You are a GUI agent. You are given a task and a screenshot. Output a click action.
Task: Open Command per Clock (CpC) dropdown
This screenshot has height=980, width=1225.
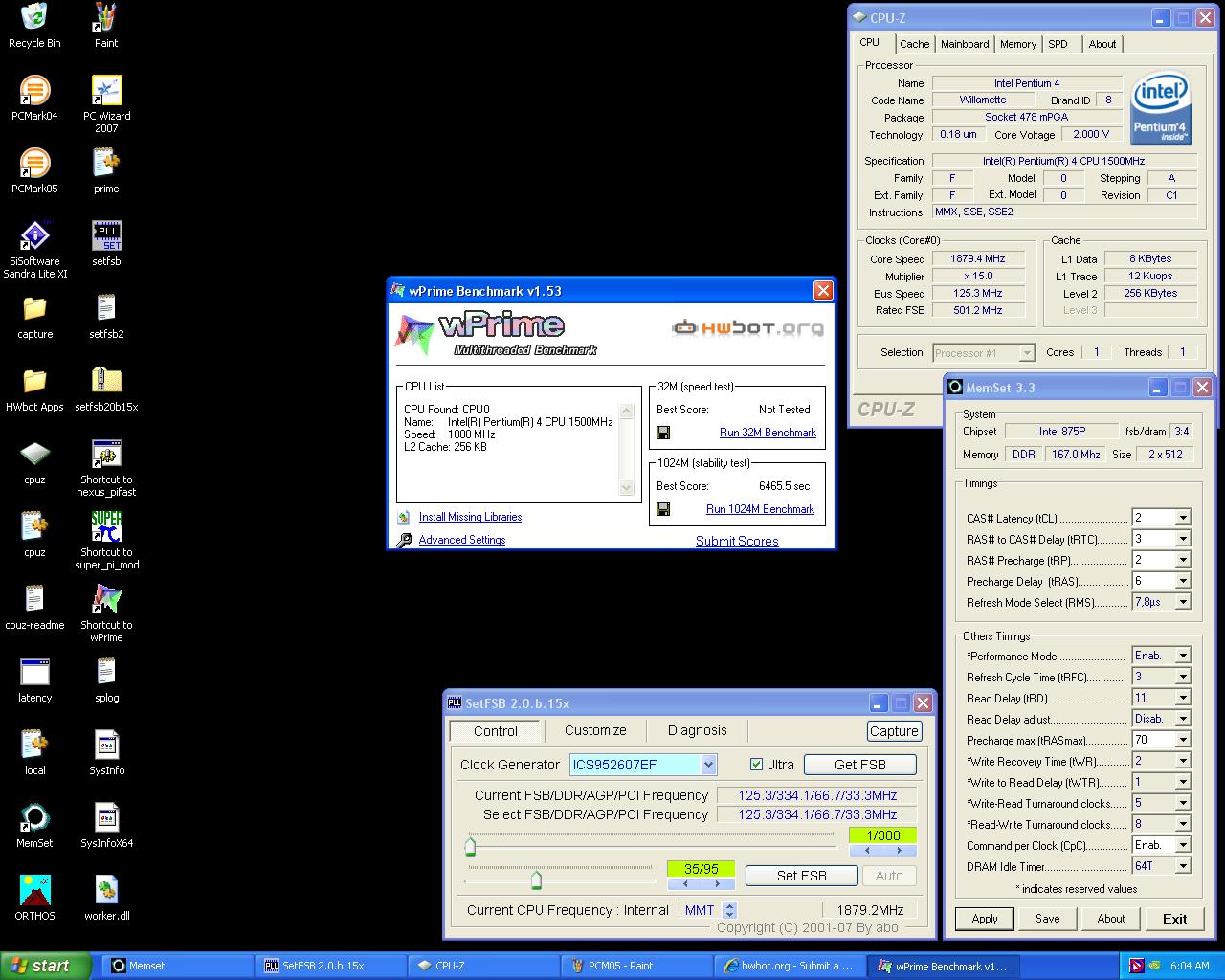point(1183,845)
